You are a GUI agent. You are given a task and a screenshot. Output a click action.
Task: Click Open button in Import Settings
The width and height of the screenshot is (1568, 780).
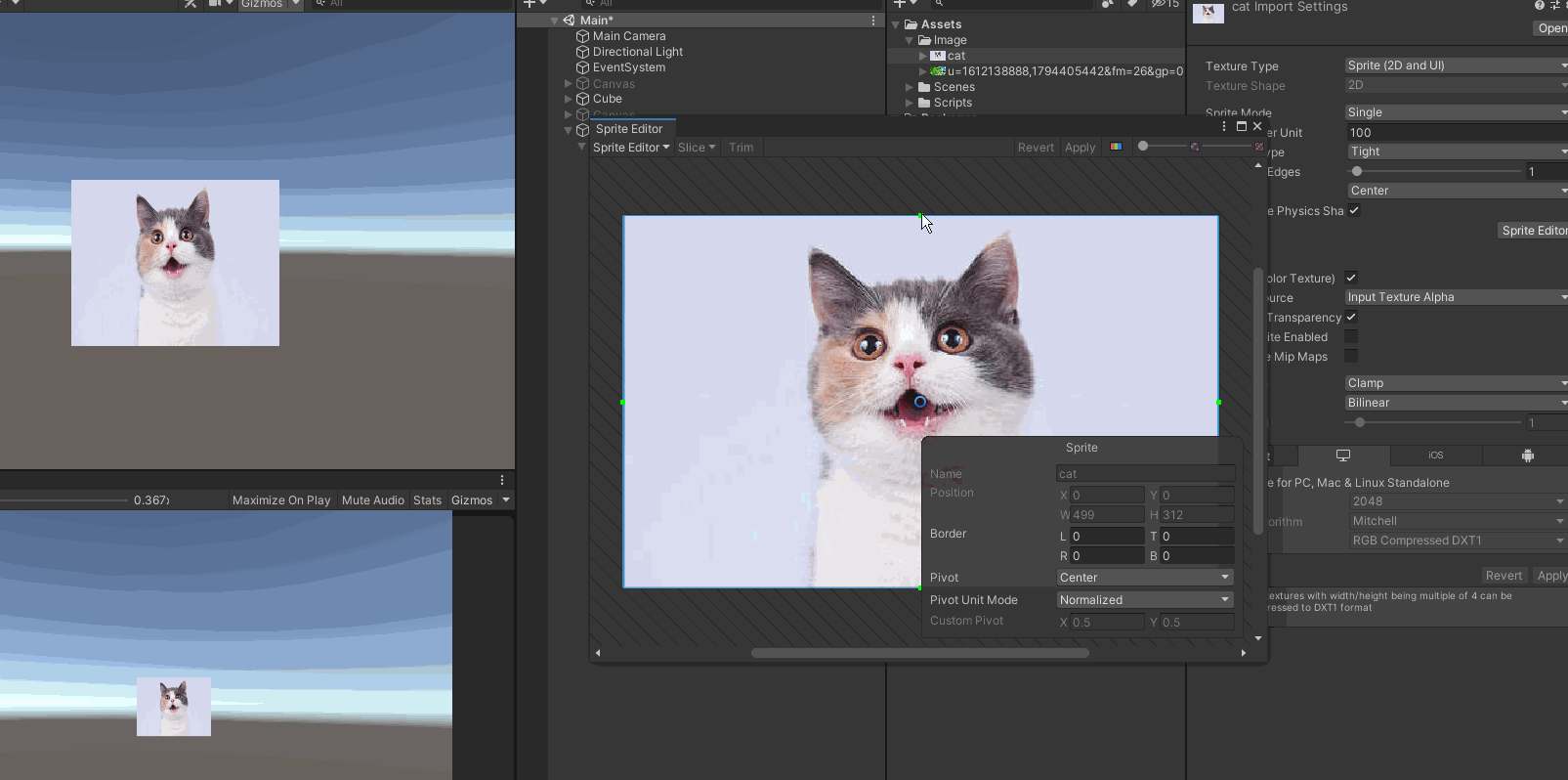pyautogui.click(x=1551, y=28)
